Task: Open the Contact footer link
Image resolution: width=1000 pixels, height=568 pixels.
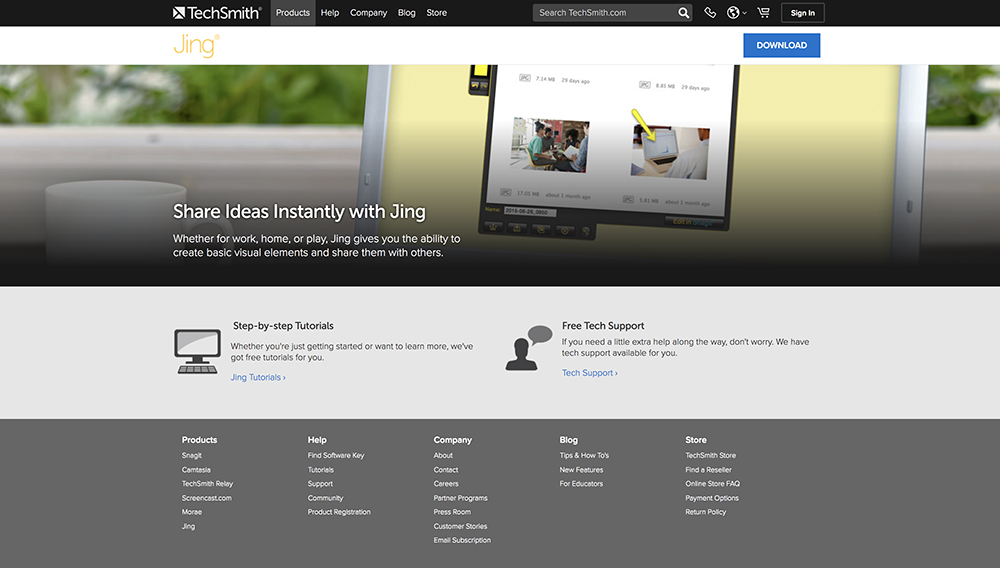Action: (446, 470)
